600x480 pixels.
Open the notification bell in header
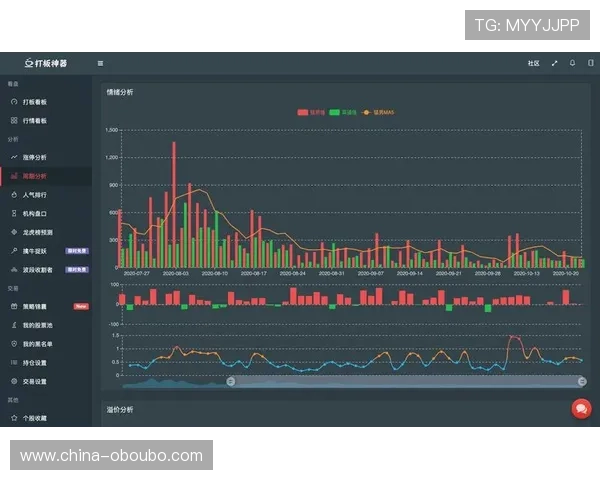click(x=572, y=63)
